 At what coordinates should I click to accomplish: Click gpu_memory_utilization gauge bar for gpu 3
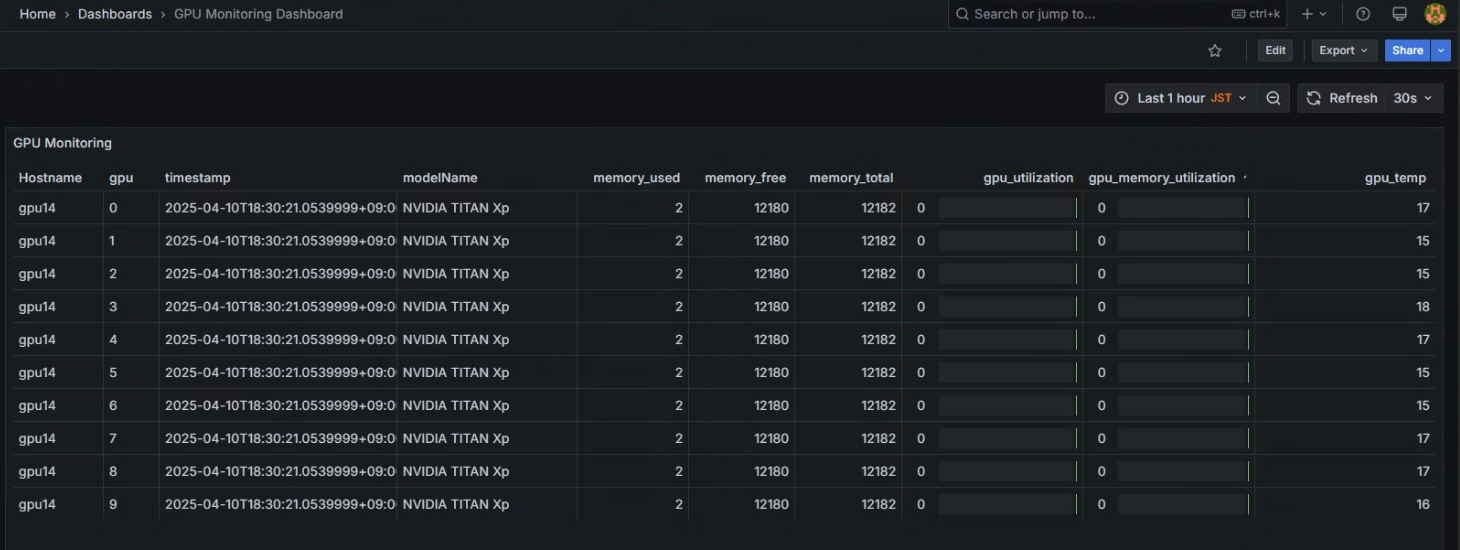[1185, 307]
